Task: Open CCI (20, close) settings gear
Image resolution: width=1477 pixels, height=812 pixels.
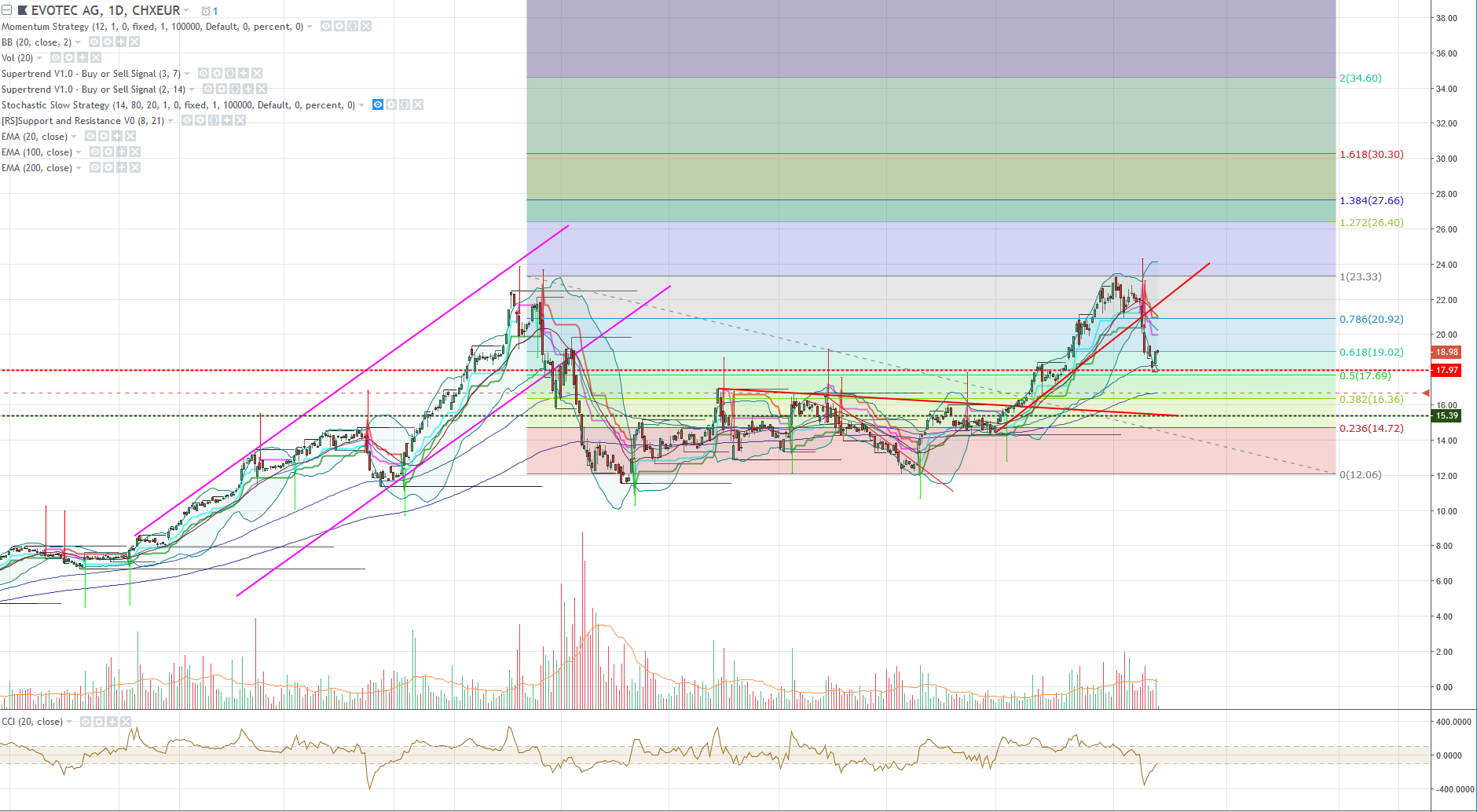Action: pyautogui.click(x=99, y=722)
